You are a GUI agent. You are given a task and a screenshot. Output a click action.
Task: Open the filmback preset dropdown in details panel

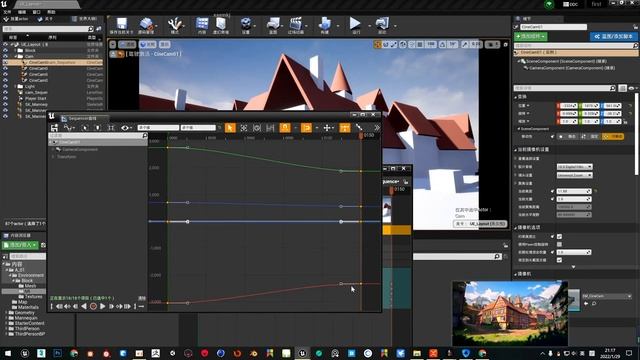click(x=574, y=167)
